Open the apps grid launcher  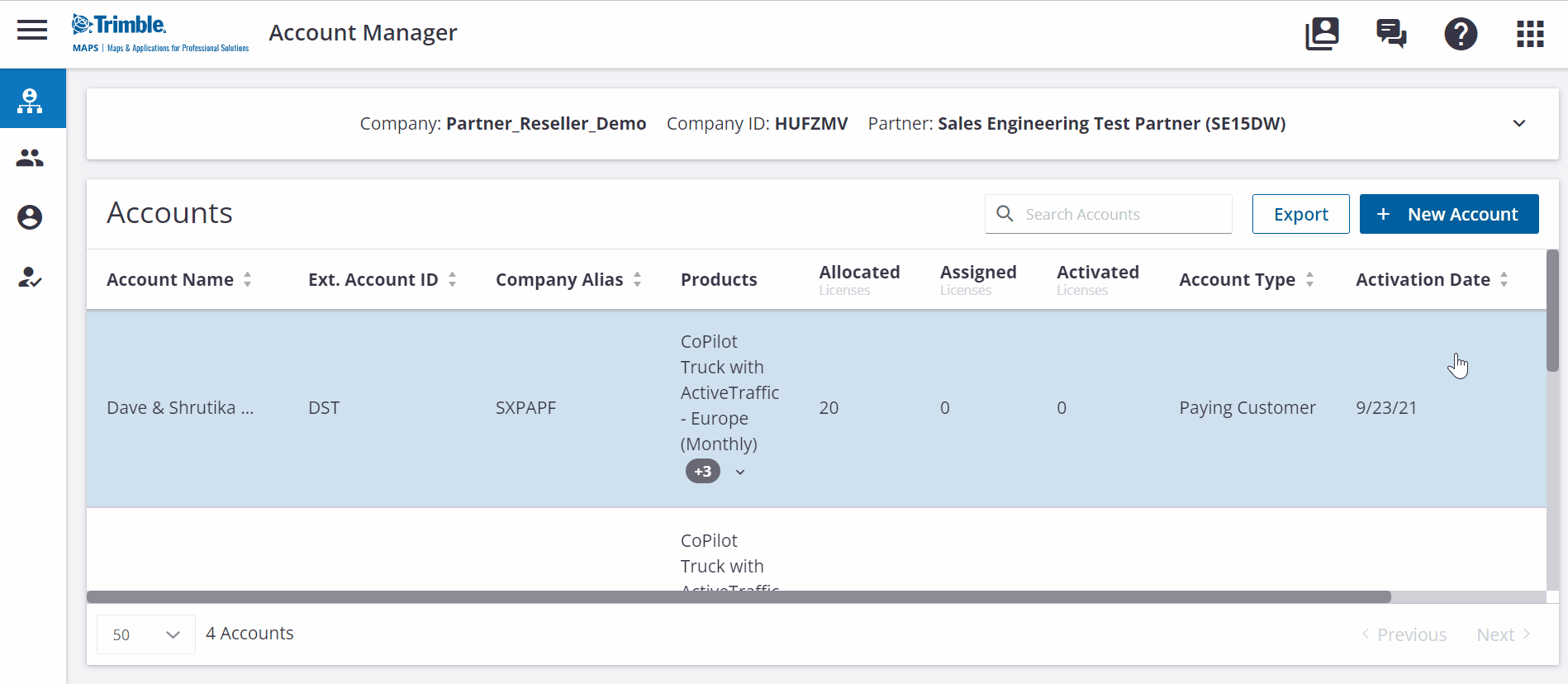(1530, 34)
